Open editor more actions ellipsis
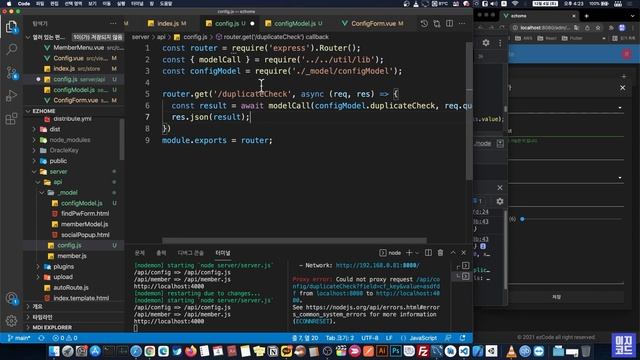Image resolution: width=640 pixels, height=360 pixels. coord(462,24)
